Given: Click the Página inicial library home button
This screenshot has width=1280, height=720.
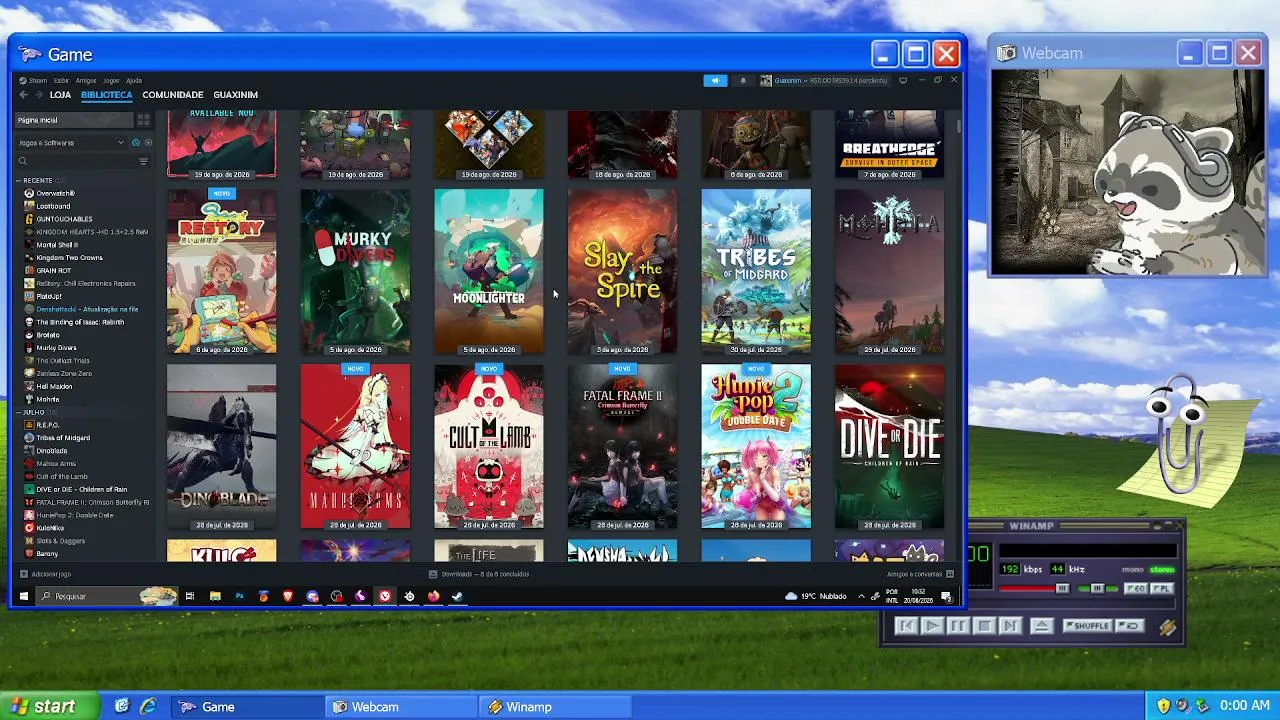Looking at the screenshot, I should pyautogui.click(x=74, y=120).
